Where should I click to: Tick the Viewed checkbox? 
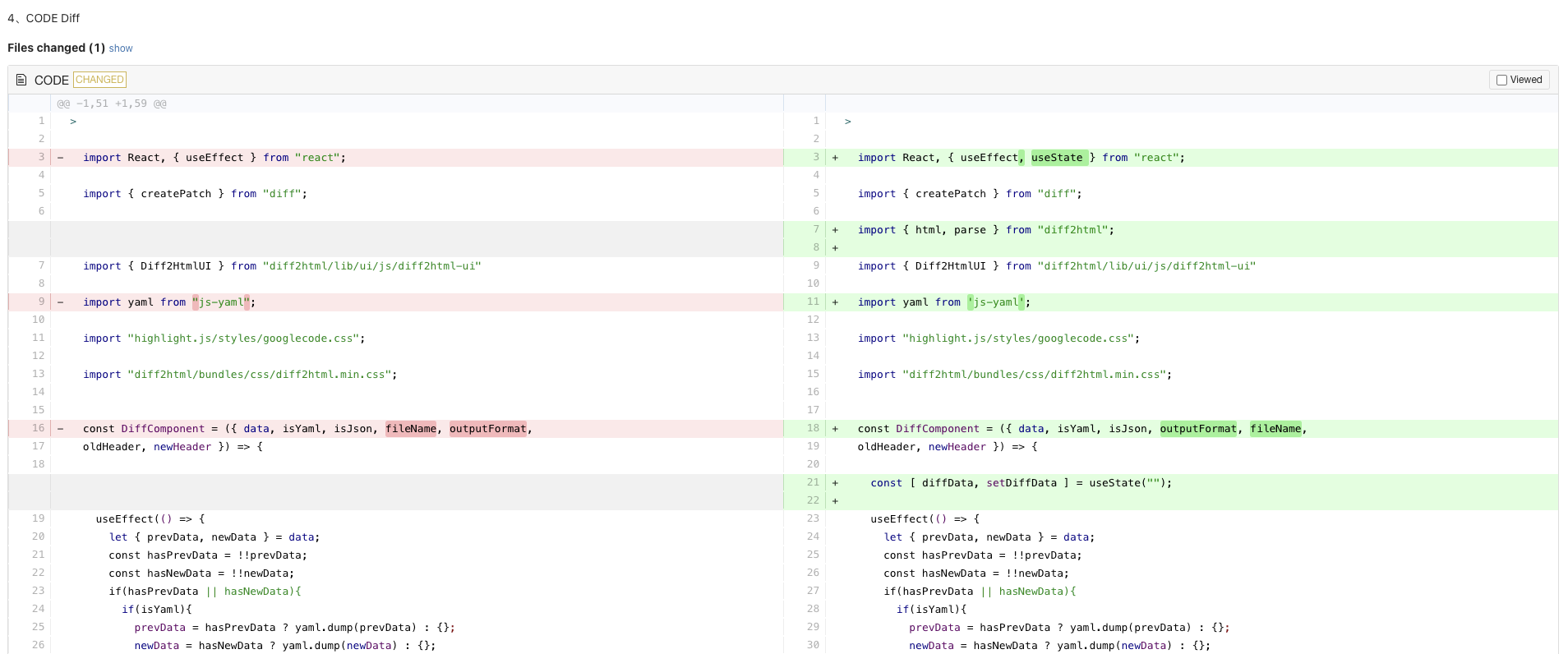coord(1501,80)
